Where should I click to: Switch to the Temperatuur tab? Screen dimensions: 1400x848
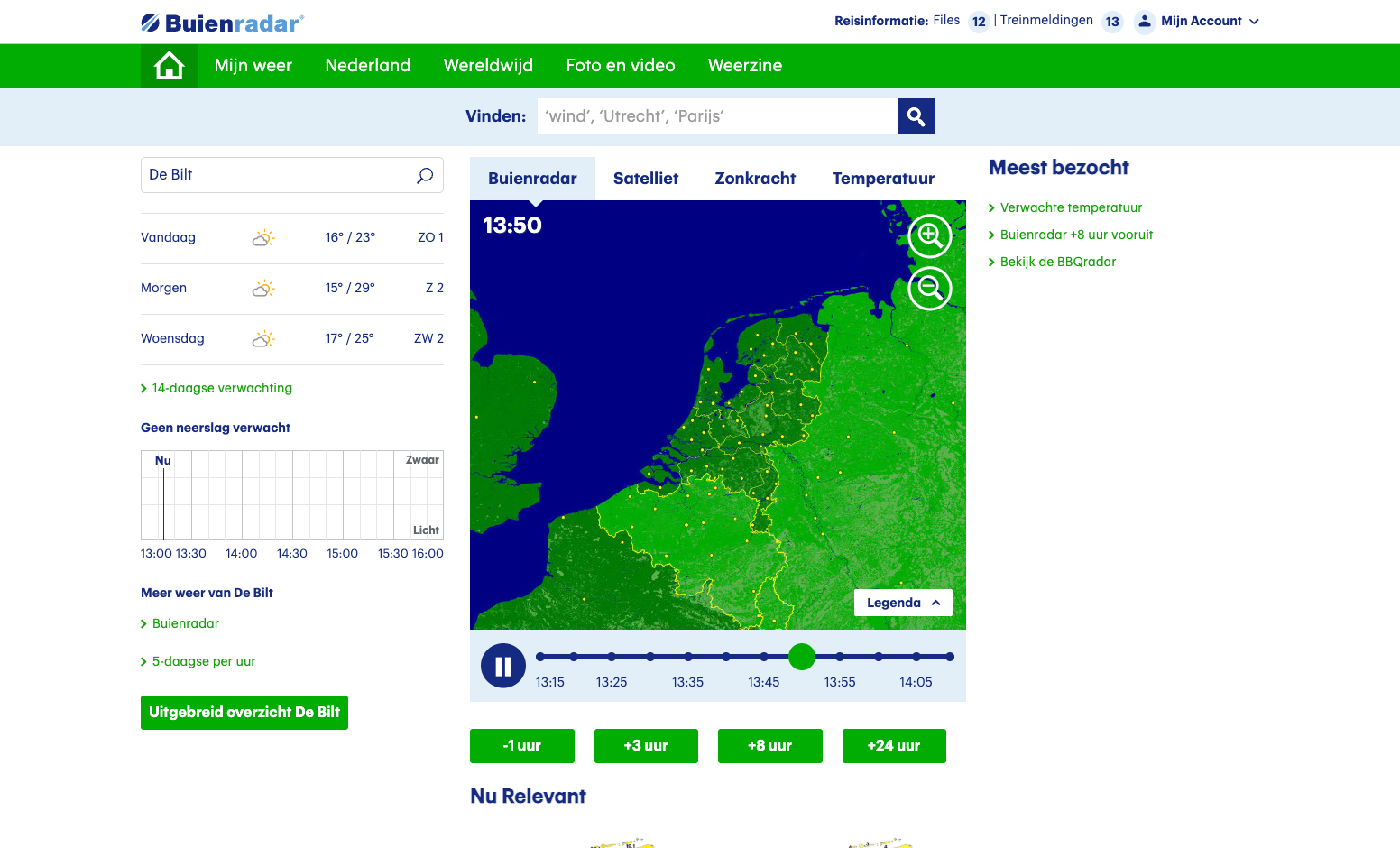click(x=883, y=179)
